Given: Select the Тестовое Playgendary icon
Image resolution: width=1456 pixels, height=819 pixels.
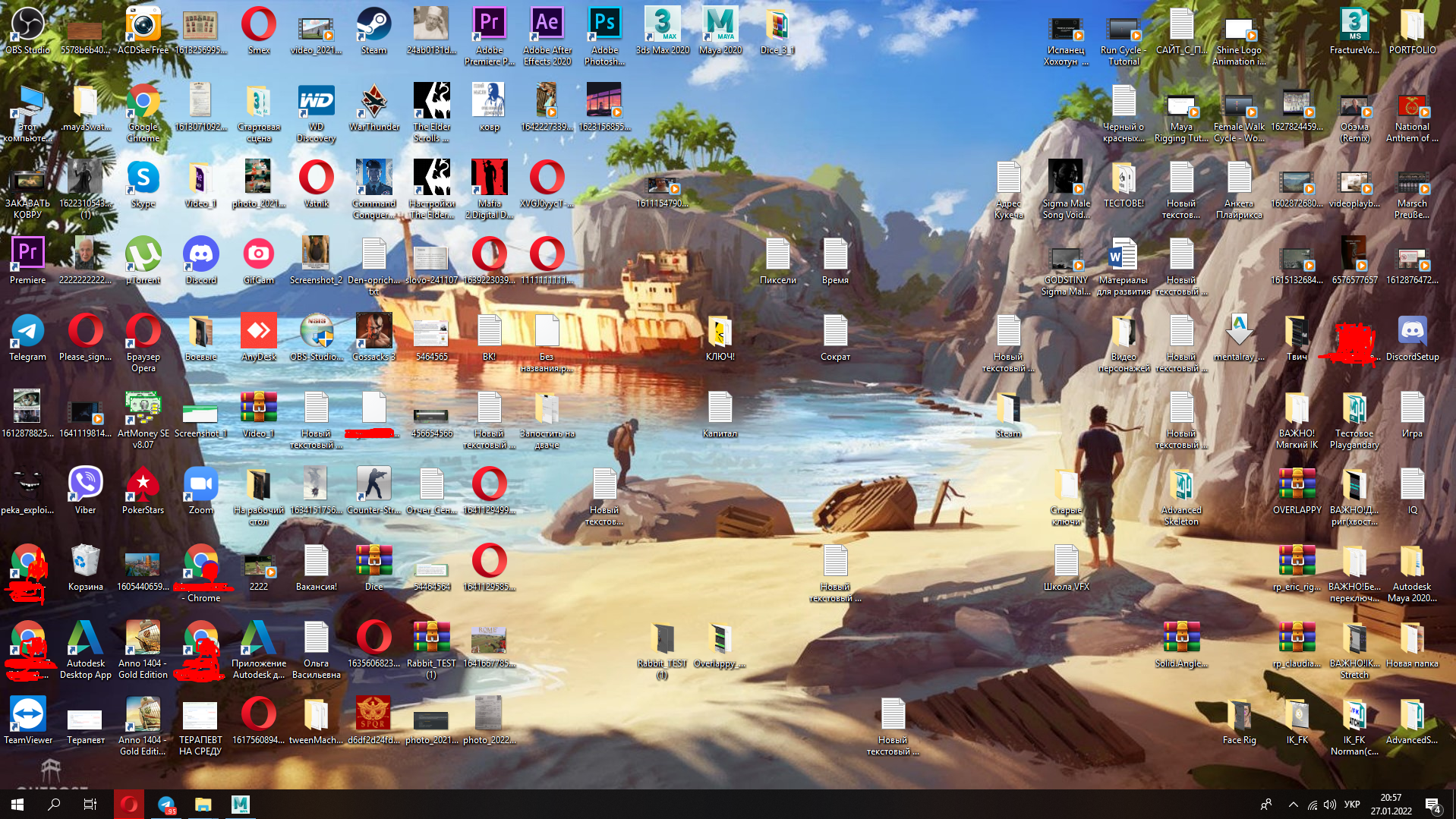Looking at the screenshot, I should pyautogui.click(x=1354, y=419).
